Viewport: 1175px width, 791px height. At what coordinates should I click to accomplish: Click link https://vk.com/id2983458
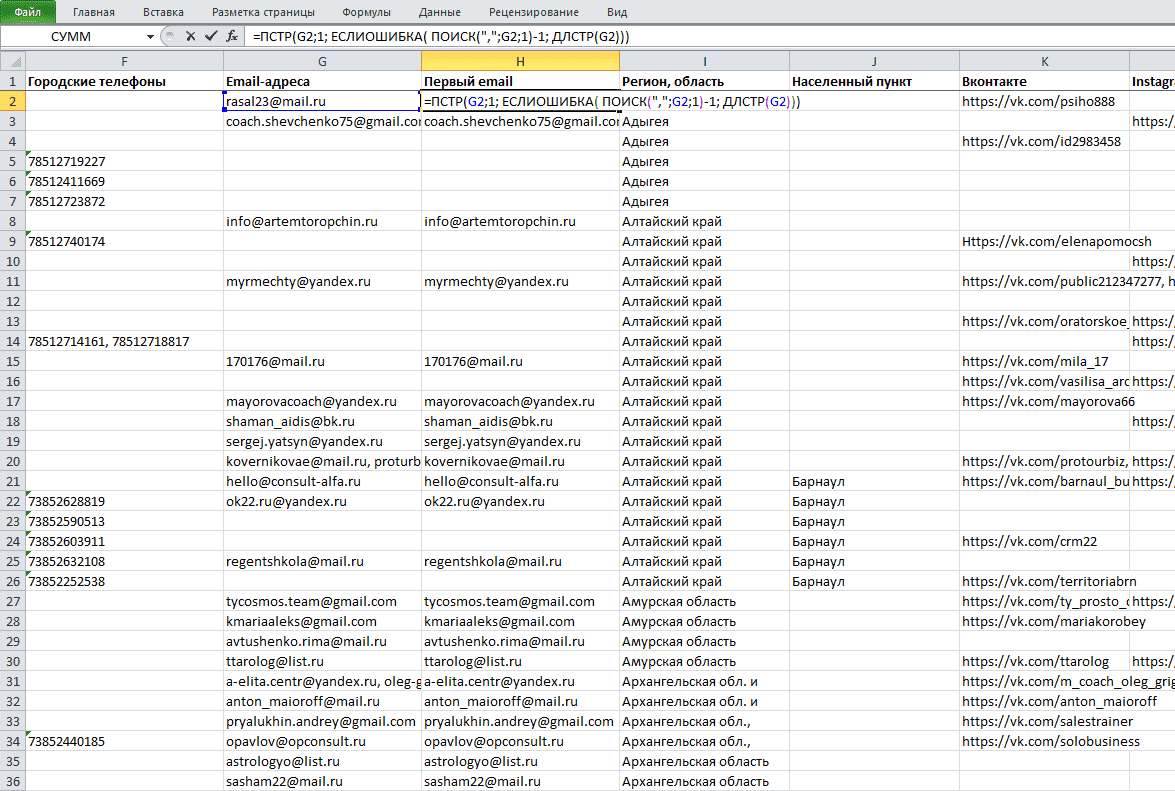(x=1042, y=141)
